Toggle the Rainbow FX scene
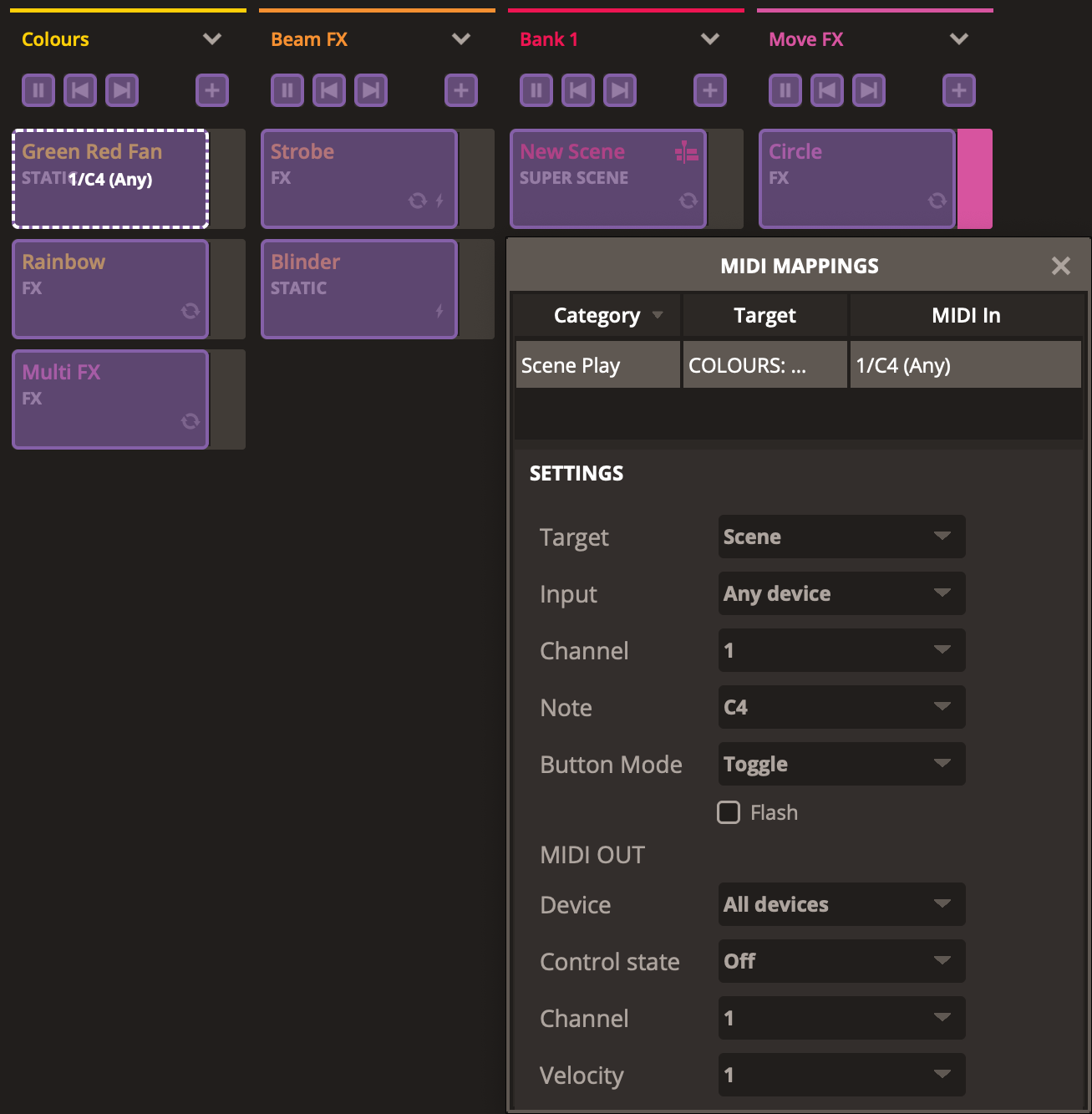Image resolution: width=1092 pixels, height=1114 pixels. coord(110,289)
